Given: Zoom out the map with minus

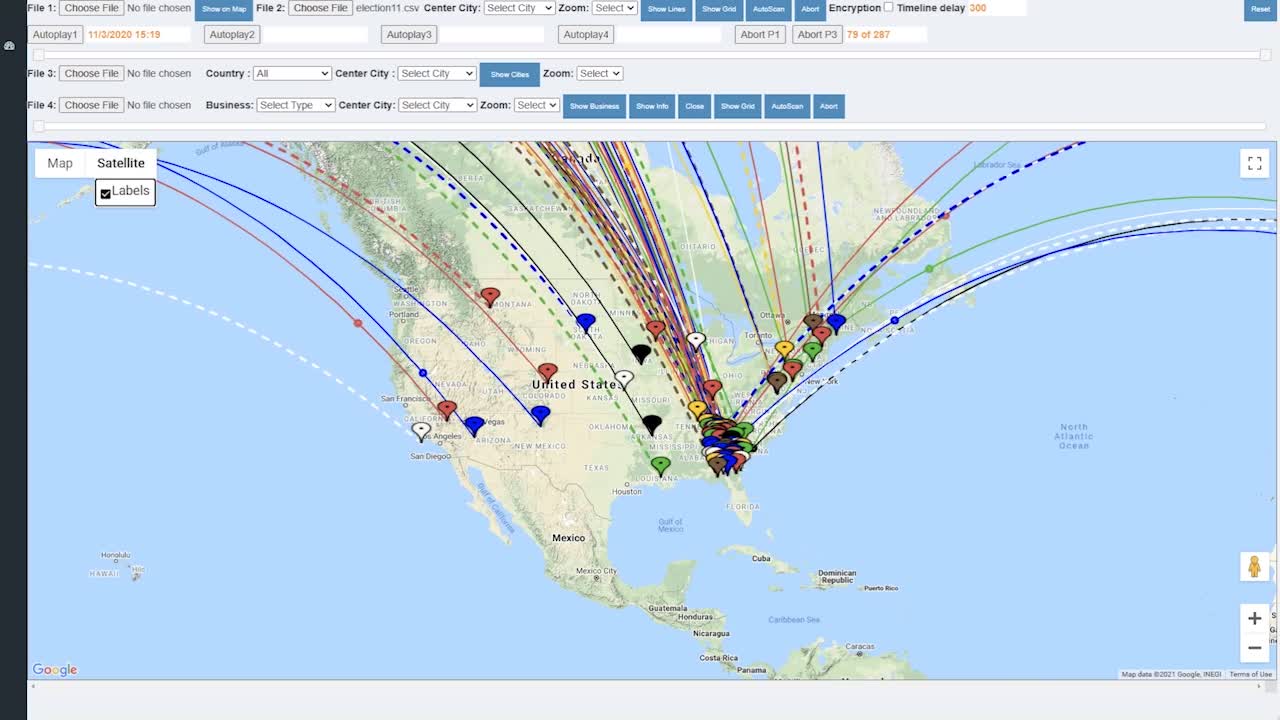Looking at the screenshot, I should click(1254, 648).
